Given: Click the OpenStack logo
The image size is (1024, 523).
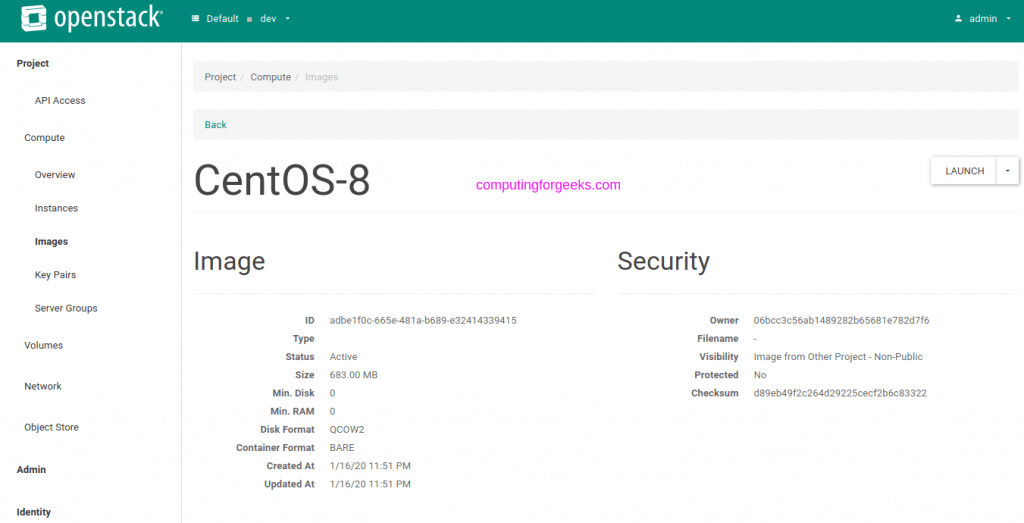Looking at the screenshot, I should pos(91,18).
